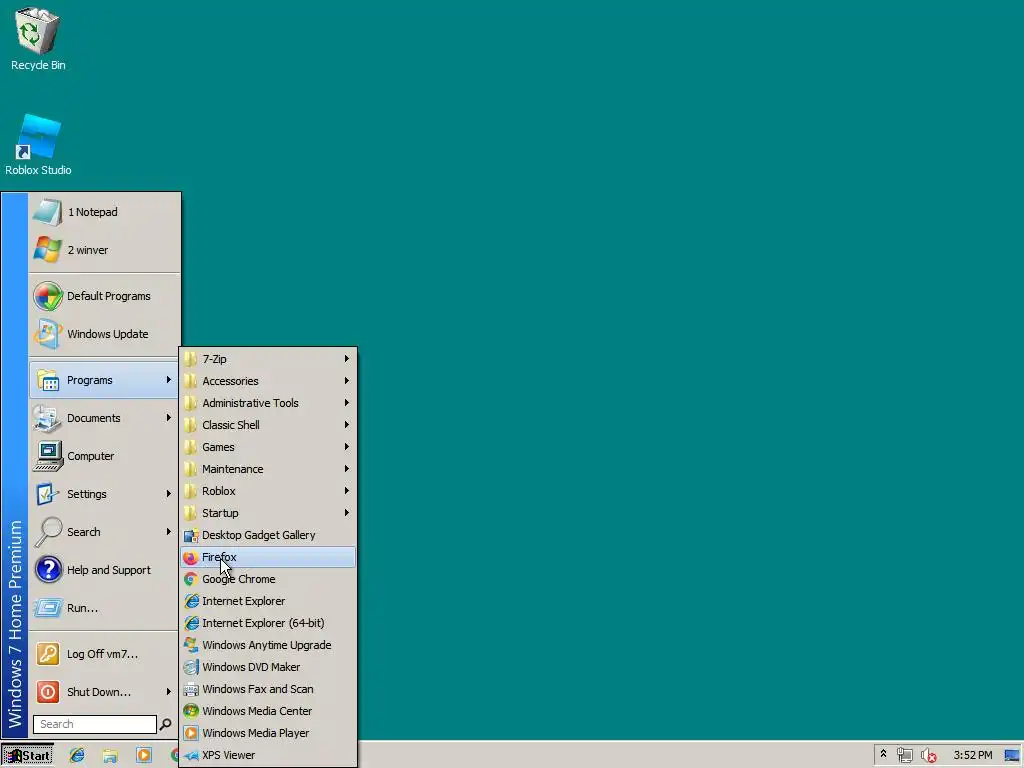Image resolution: width=1024 pixels, height=768 pixels.
Task: Open the Recycle Bin desktop icon
Action: coord(38,39)
